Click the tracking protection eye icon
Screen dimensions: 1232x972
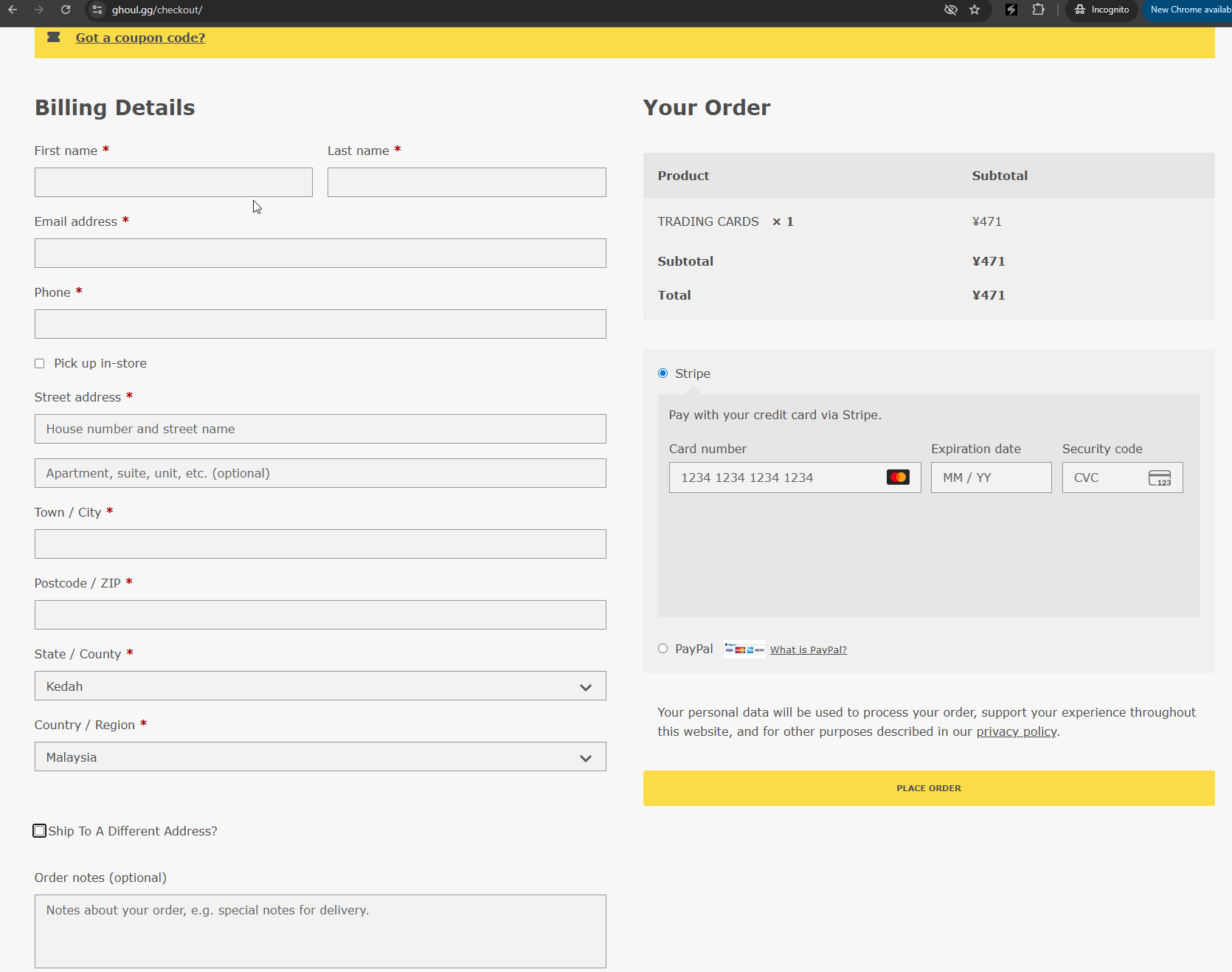(x=950, y=10)
